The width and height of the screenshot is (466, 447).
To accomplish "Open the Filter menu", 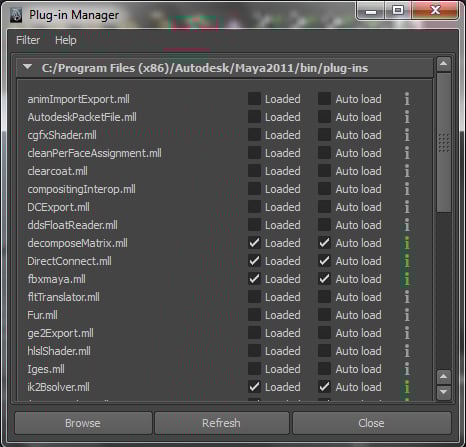I will pyautogui.click(x=28, y=40).
